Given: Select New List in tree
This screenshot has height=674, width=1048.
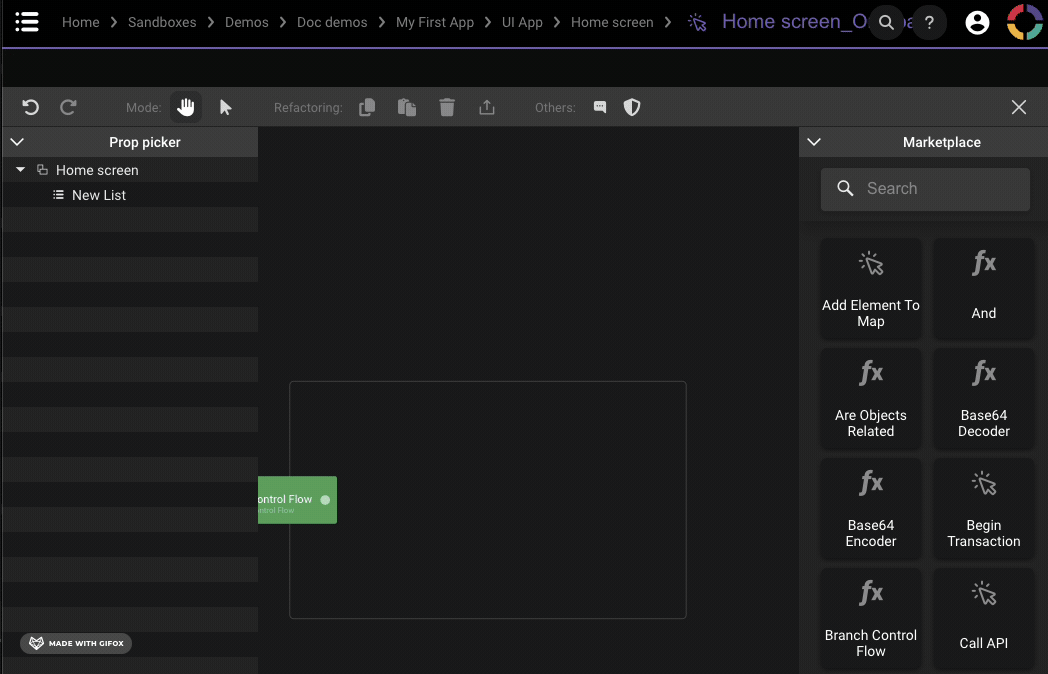Looking at the screenshot, I should click(x=98, y=195).
